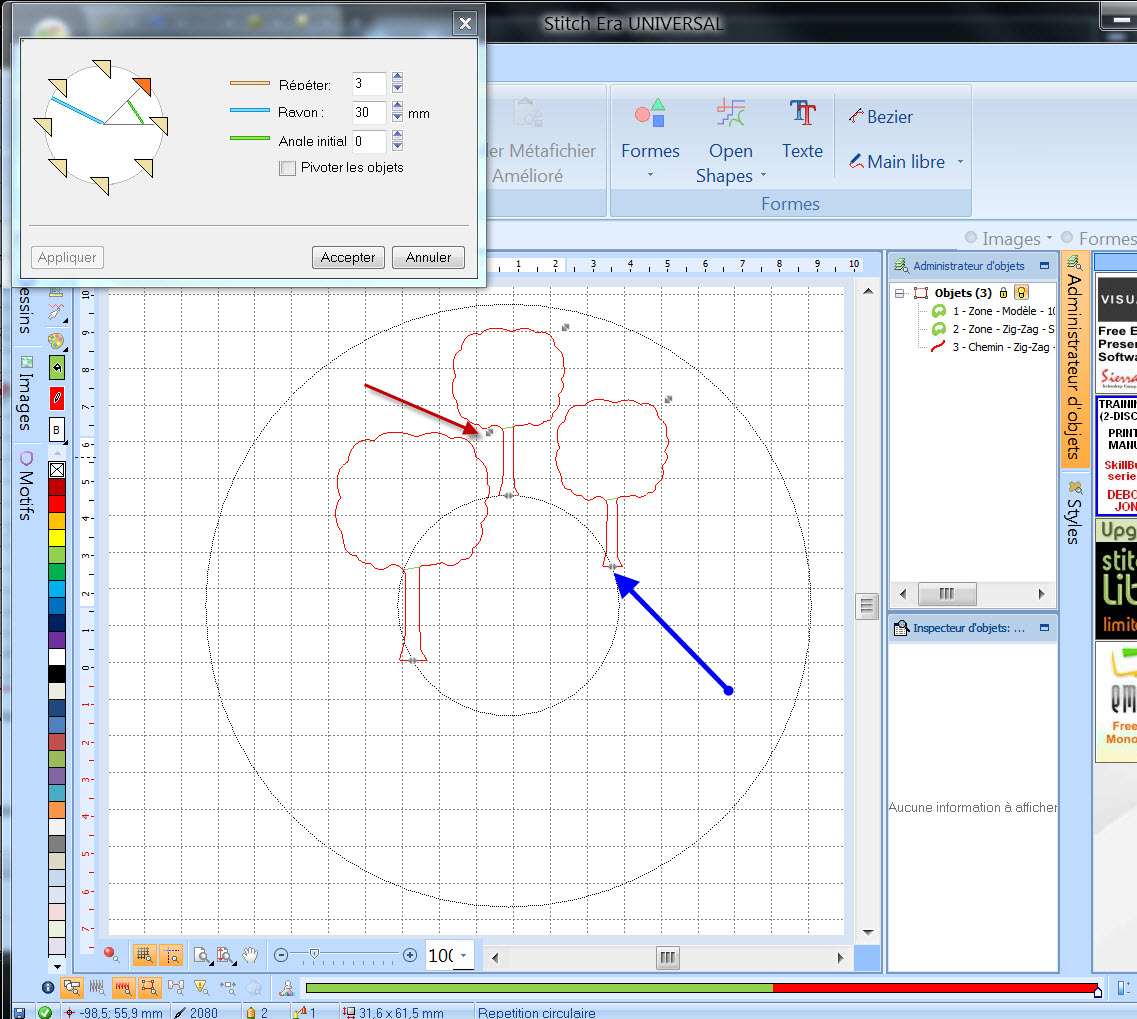
Task: Select the Images radio button
Action: [x=971, y=237]
